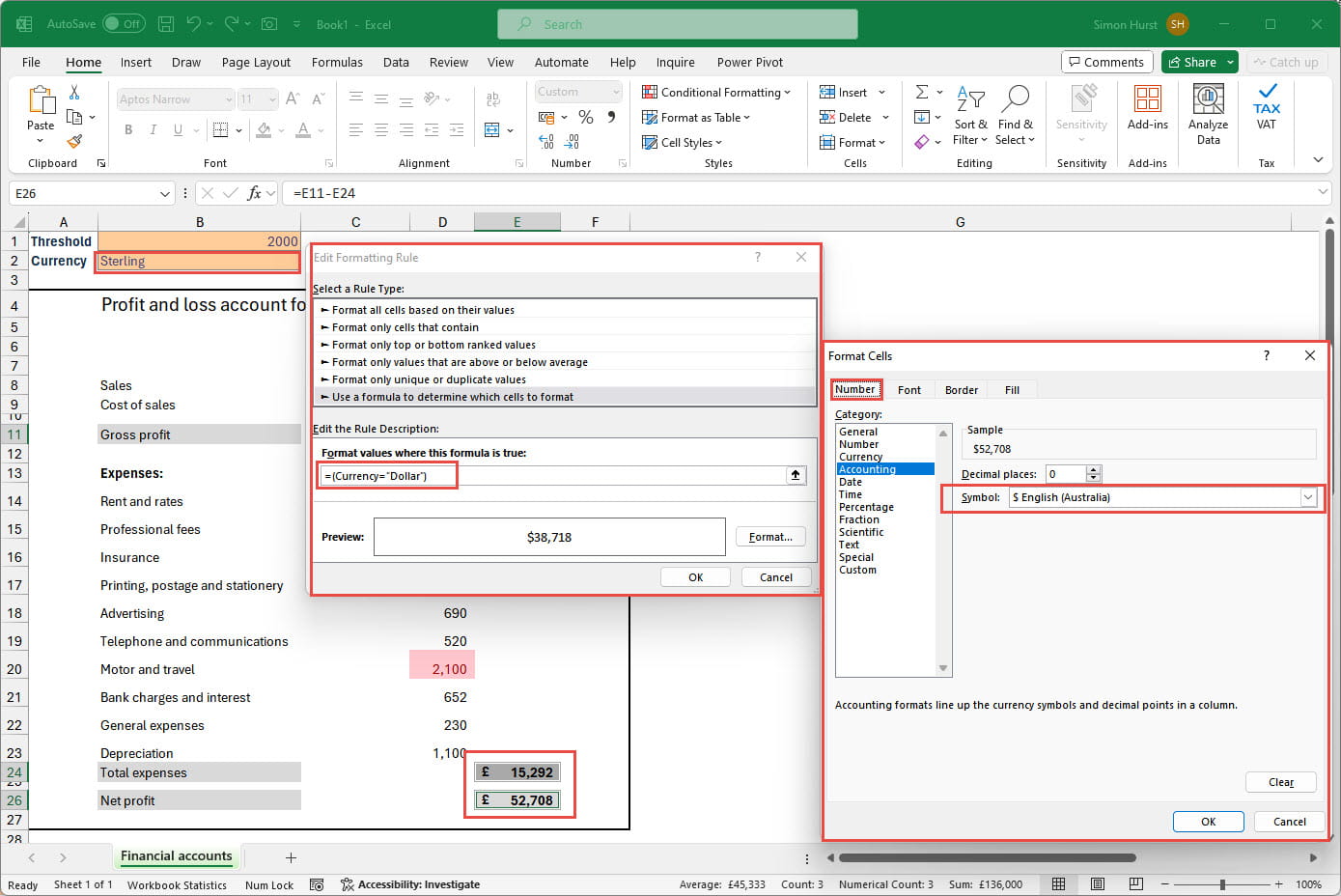Adjust the zoom slider in status bar
1341x896 pixels.
(x=1222, y=884)
